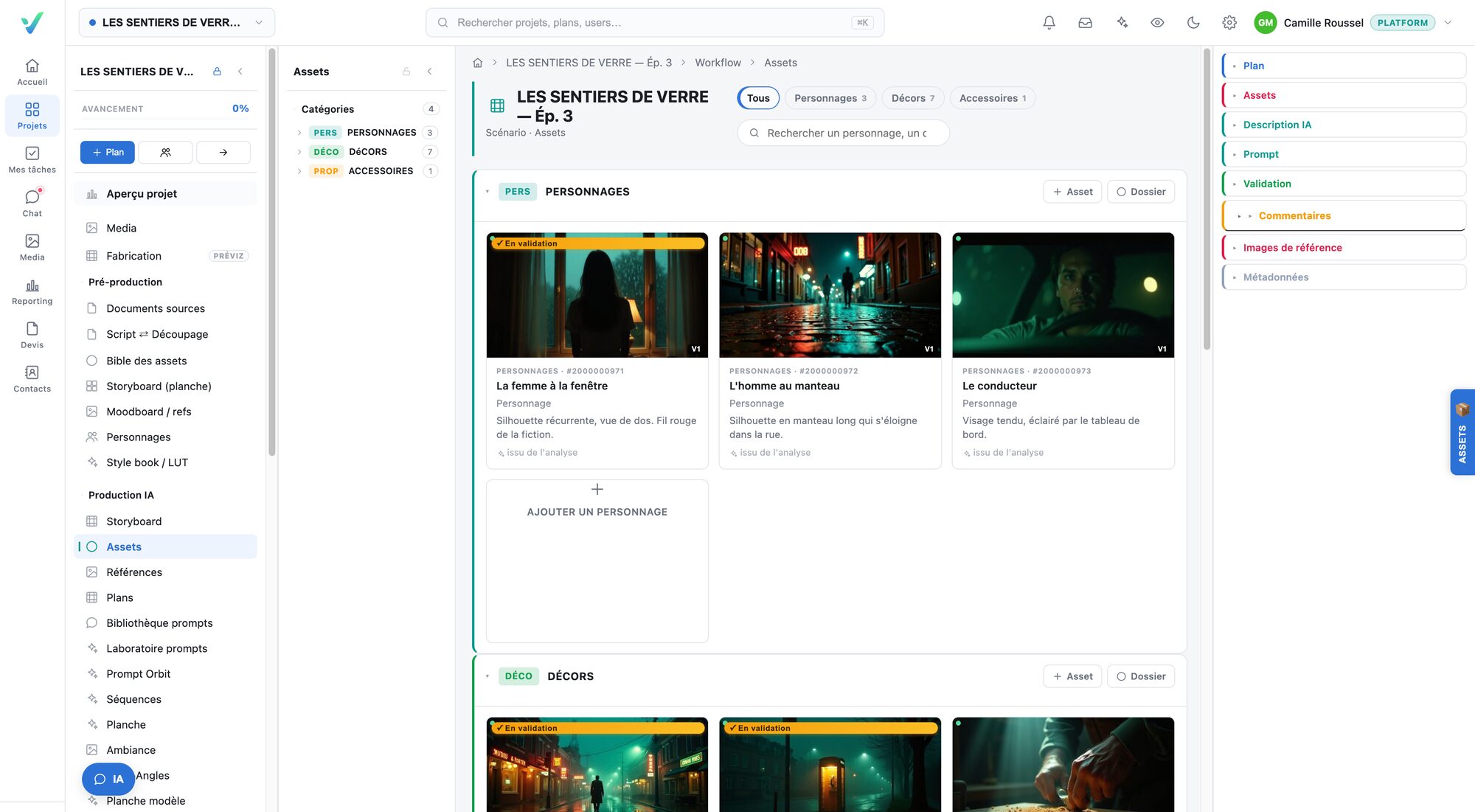Click Dossier button in DÉCORS section
Screen dimensions: 1475x812
(1141, 676)
